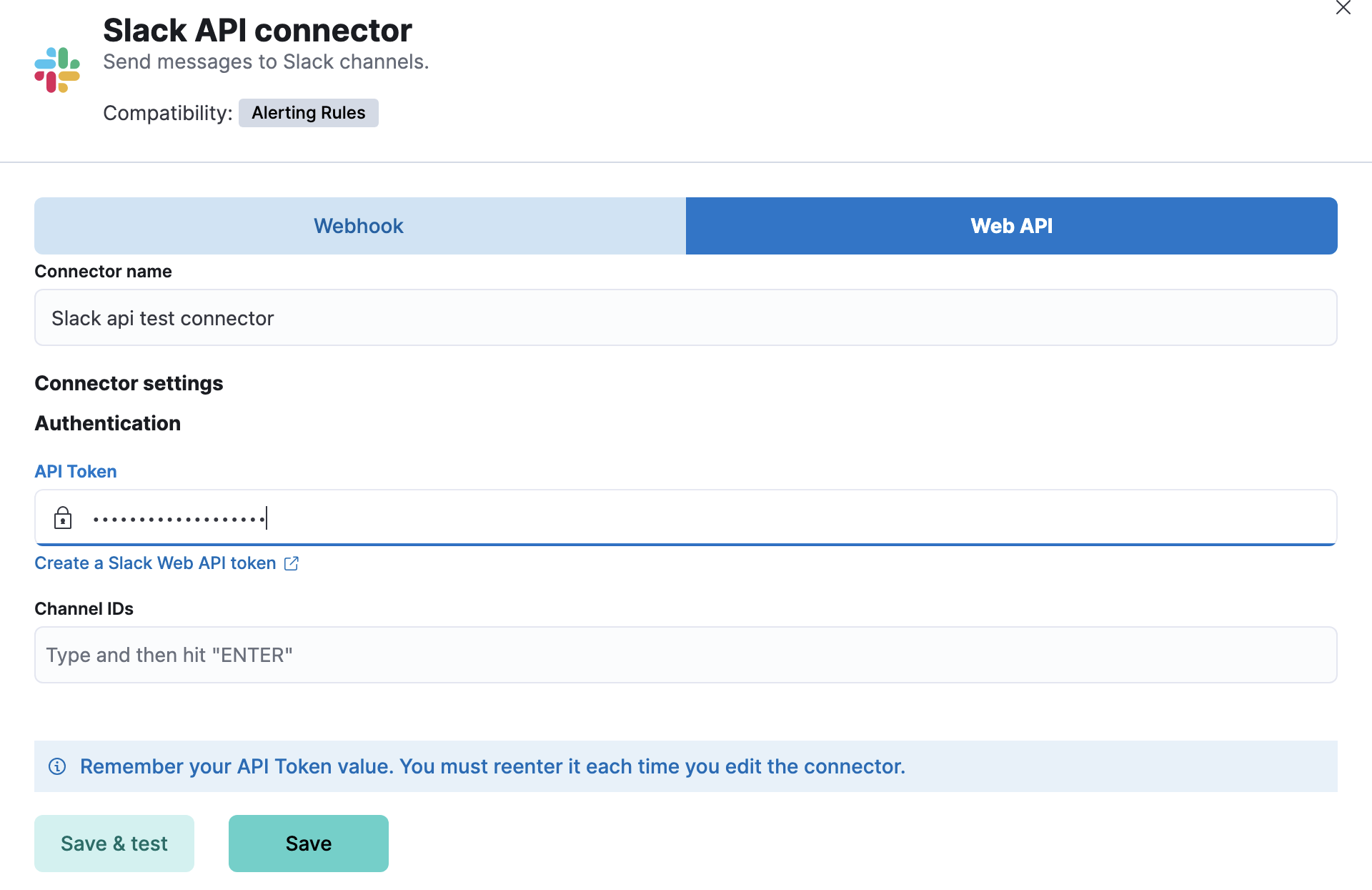Switch to the Webhook tab
This screenshot has width=1372, height=890.
(359, 225)
